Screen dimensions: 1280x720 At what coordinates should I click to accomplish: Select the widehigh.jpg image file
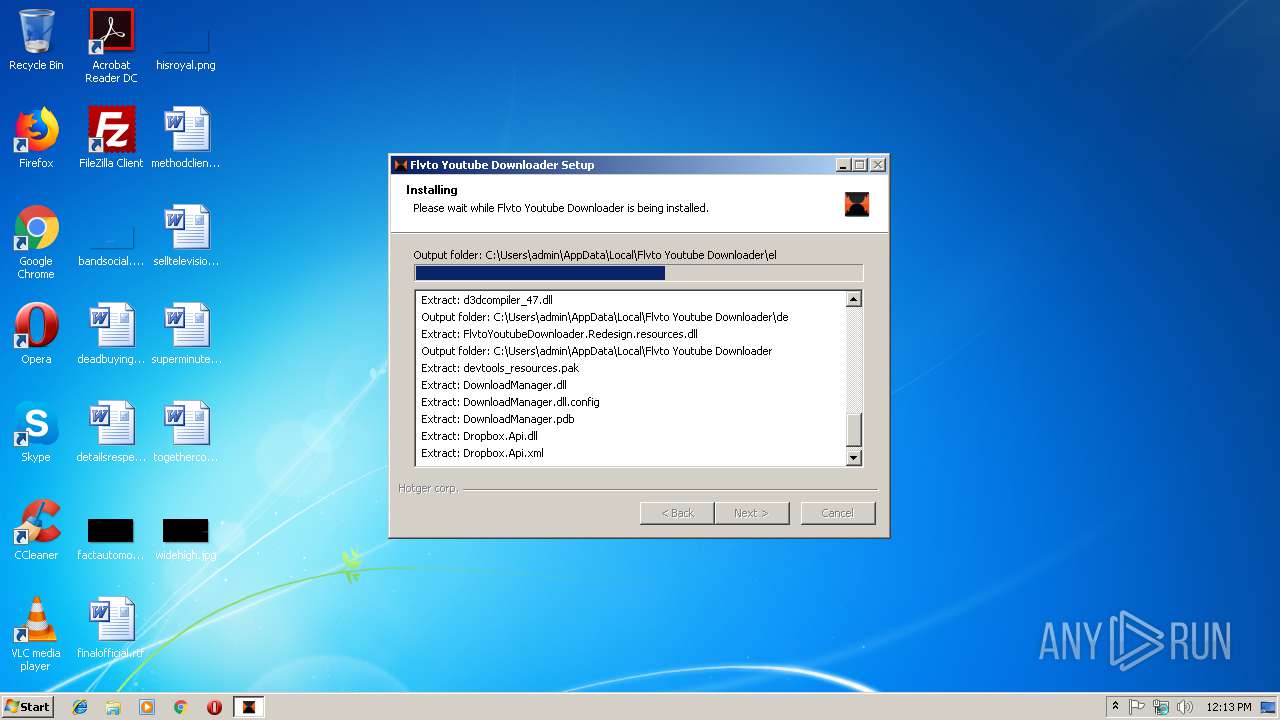point(186,538)
